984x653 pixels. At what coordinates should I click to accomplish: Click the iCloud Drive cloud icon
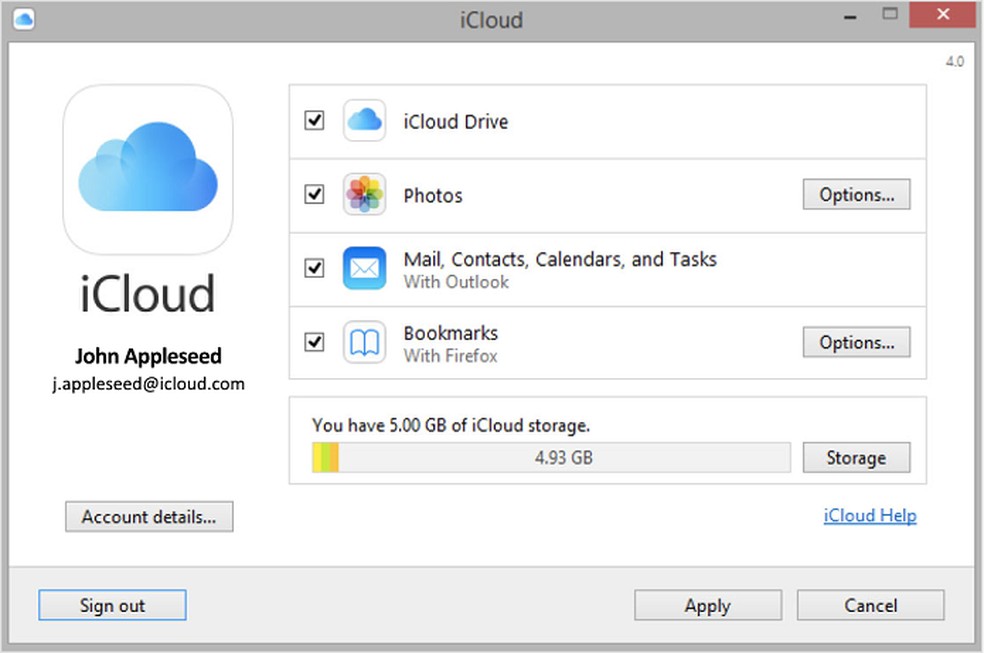364,120
